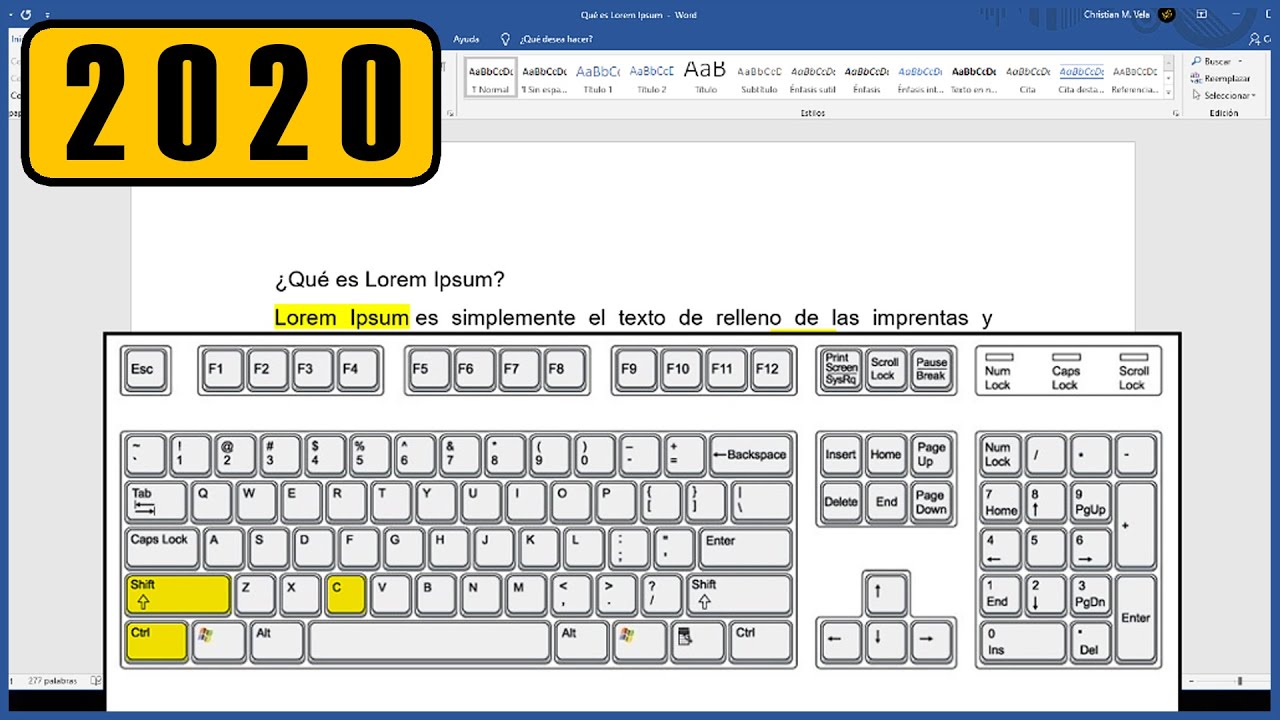Click the word simplemente in the paragraph
The image size is (1280, 720).
[513, 318]
